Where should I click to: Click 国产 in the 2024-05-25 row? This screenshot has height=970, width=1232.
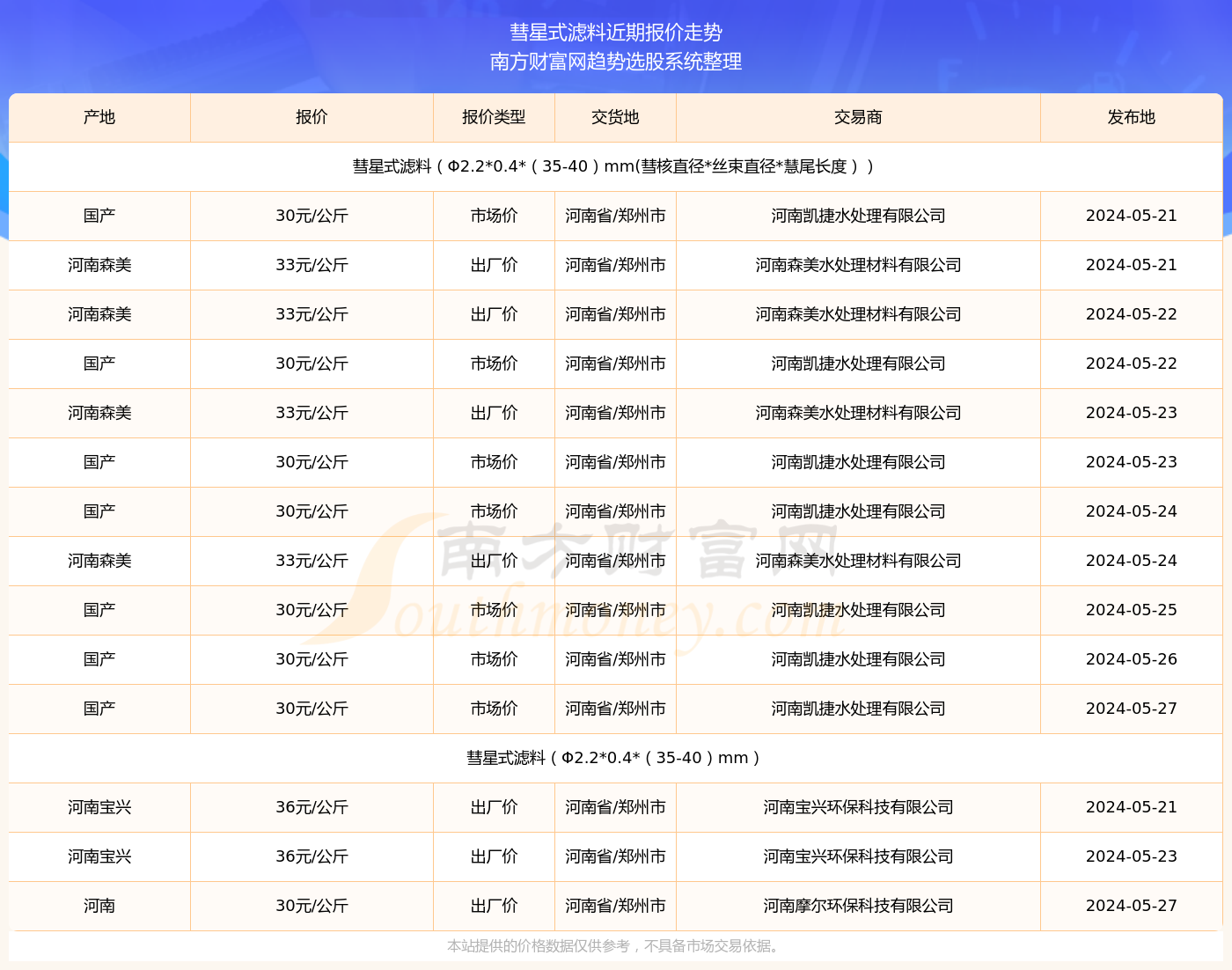tap(99, 610)
